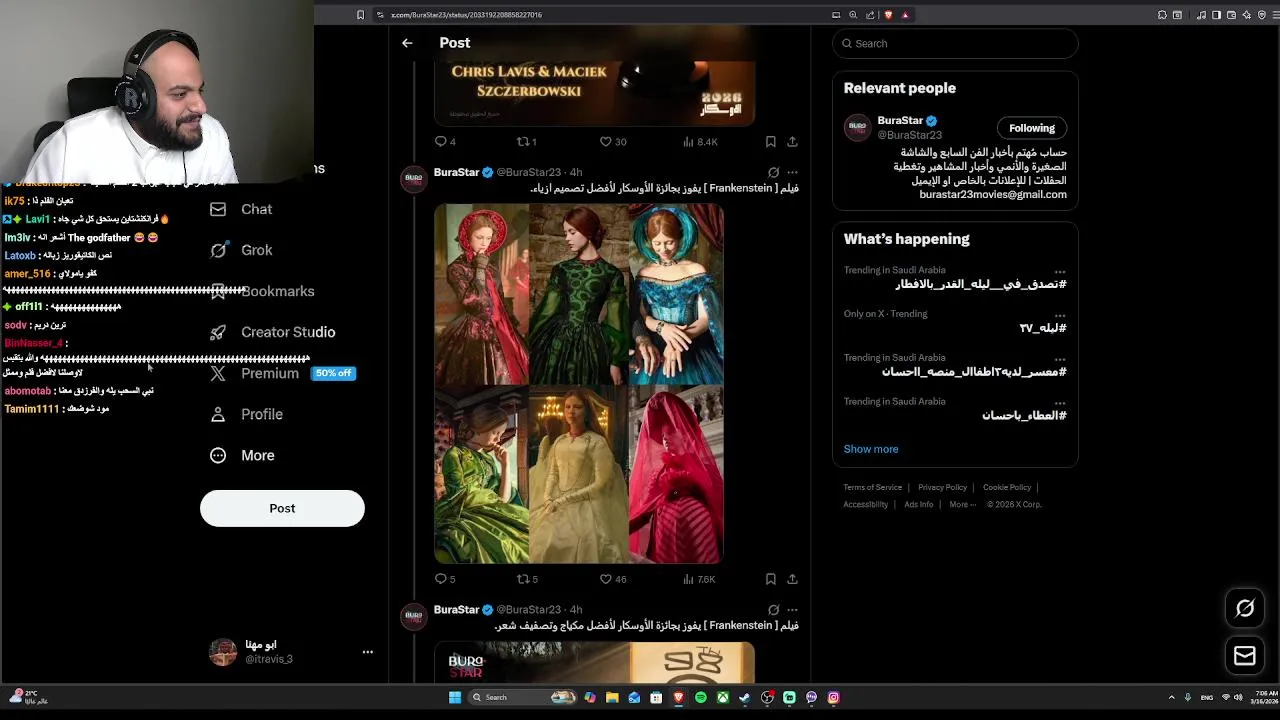The image size is (1280, 720).
Task: Open Bookmarks in the X sidebar
Action: 262,291
